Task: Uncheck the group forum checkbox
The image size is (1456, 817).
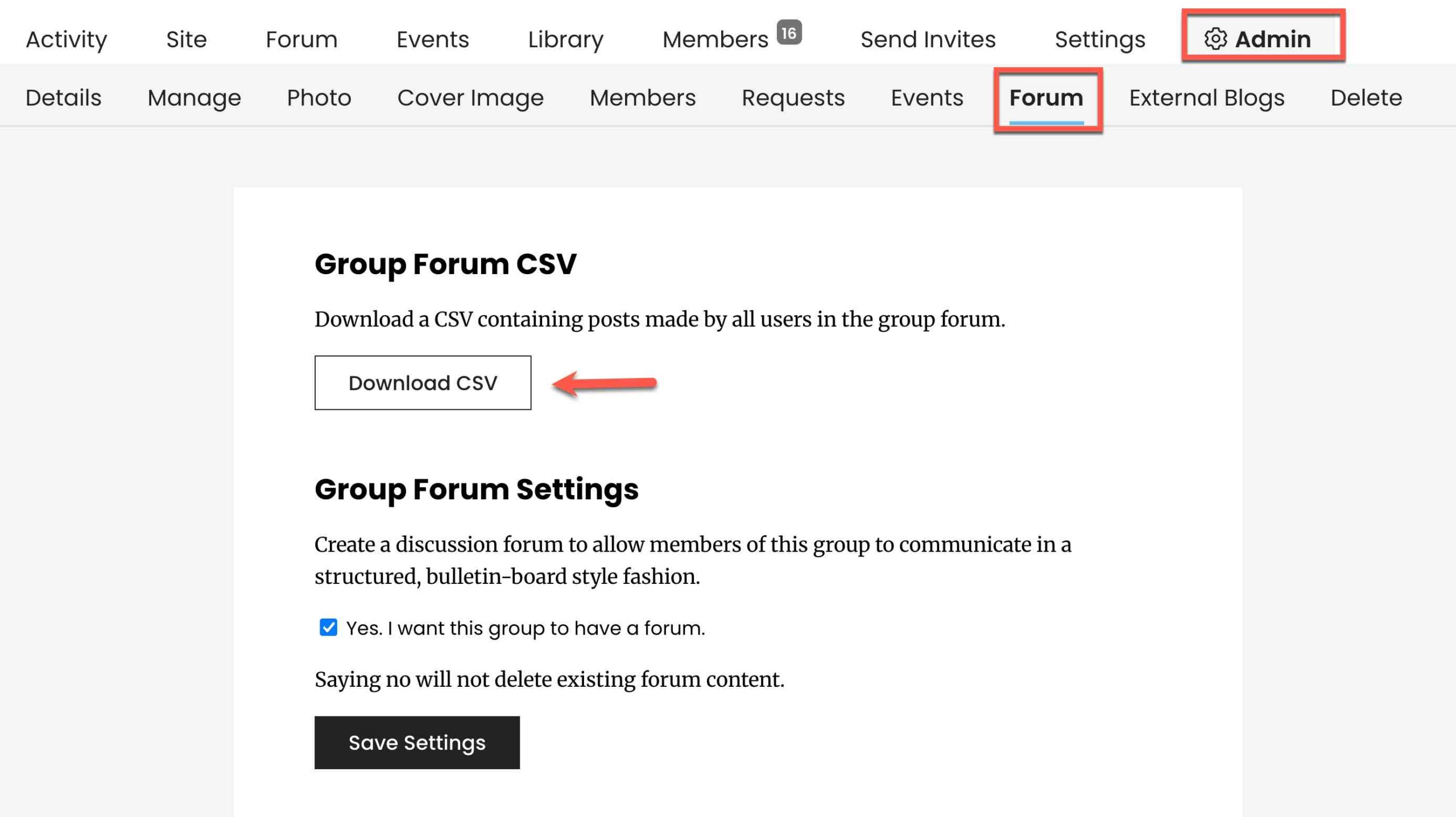Action: (328, 627)
